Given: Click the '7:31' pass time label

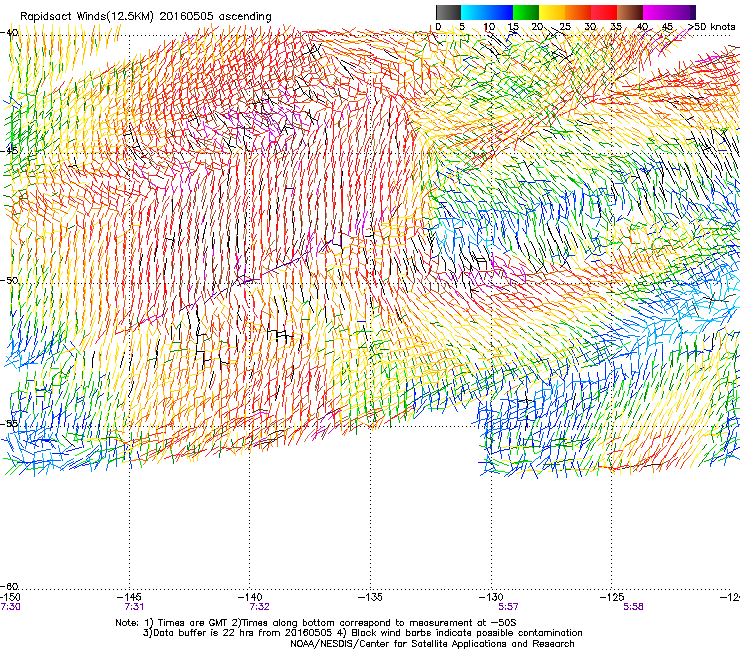Looking at the screenshot, I should tap(134, 607).
